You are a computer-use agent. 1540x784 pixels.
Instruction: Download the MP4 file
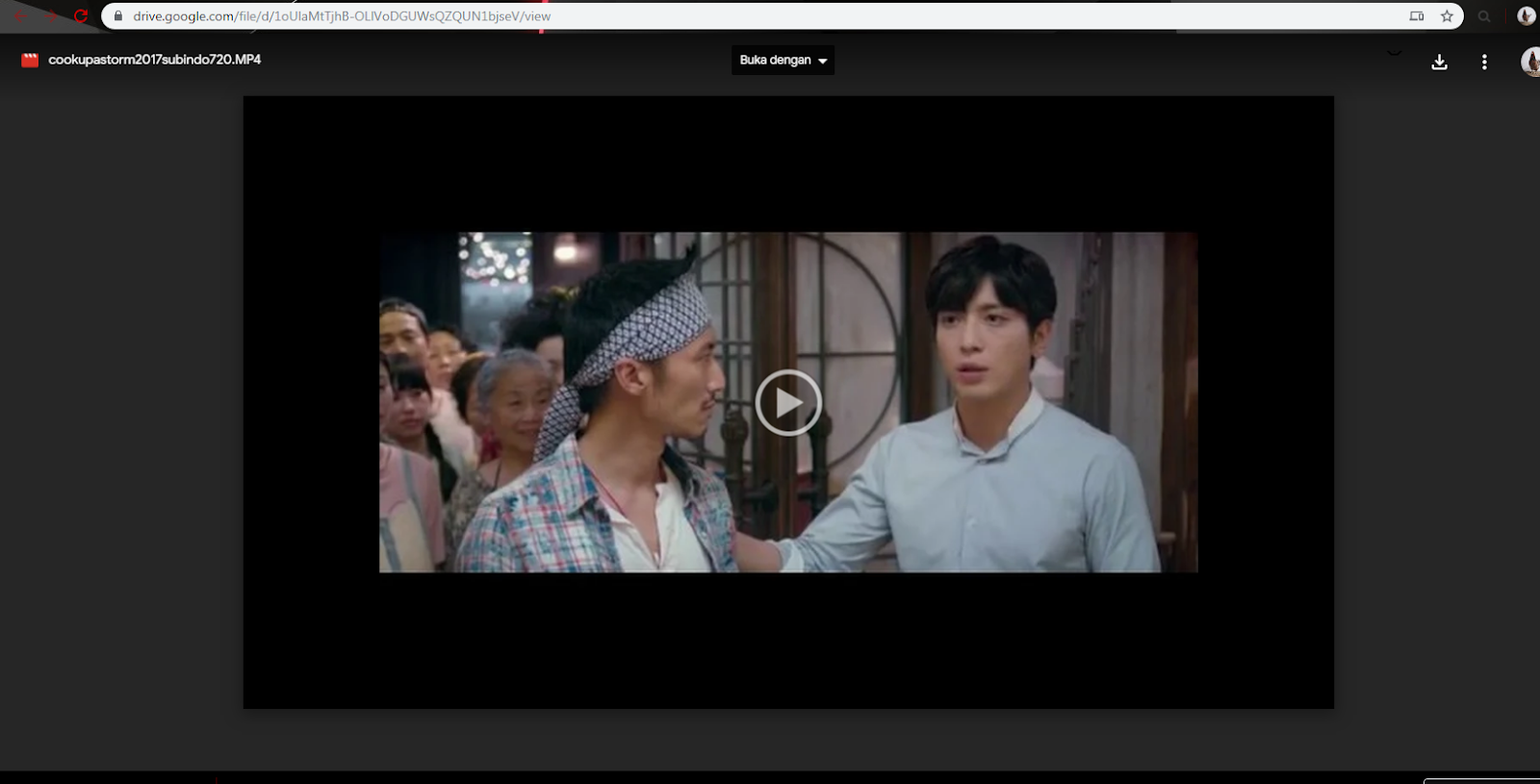1439,62
